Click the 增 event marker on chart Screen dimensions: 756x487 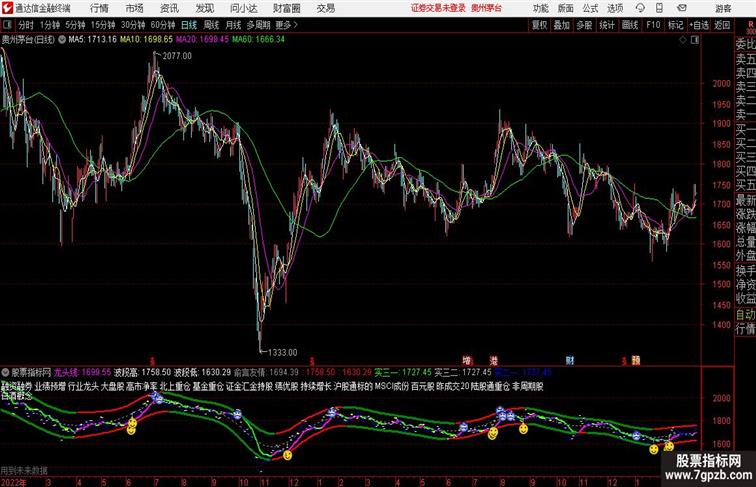pos(467,360)
